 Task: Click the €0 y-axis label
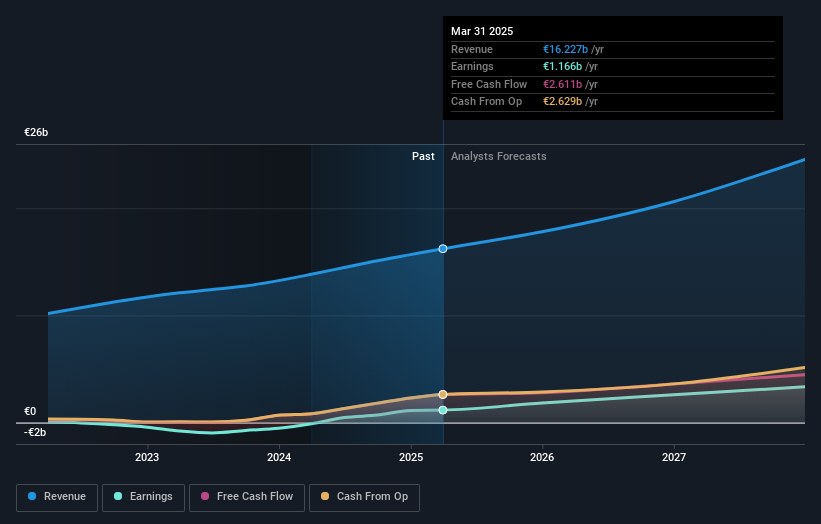coord(30,411)
